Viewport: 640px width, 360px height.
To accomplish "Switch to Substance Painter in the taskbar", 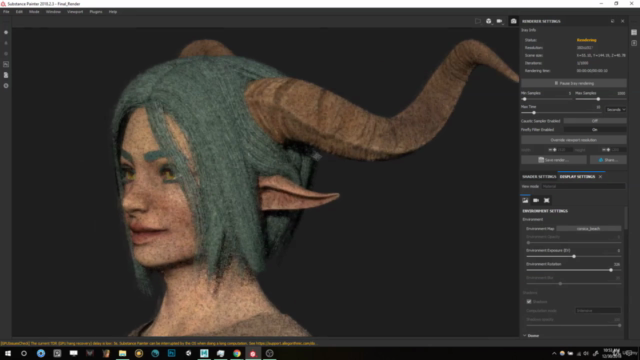I will click(x=253, y=353).
